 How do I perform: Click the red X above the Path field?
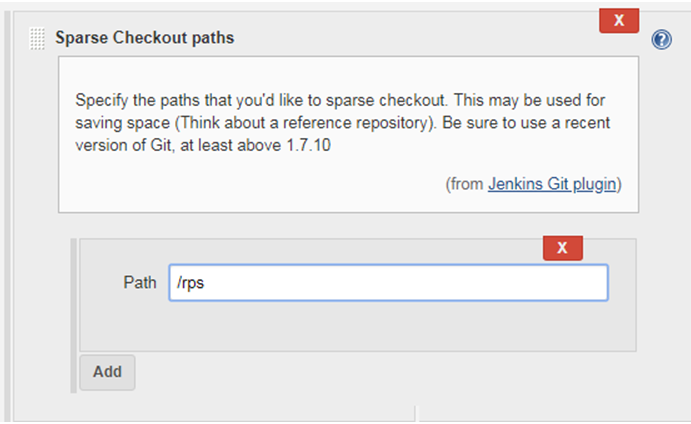[x=563, y=248]
